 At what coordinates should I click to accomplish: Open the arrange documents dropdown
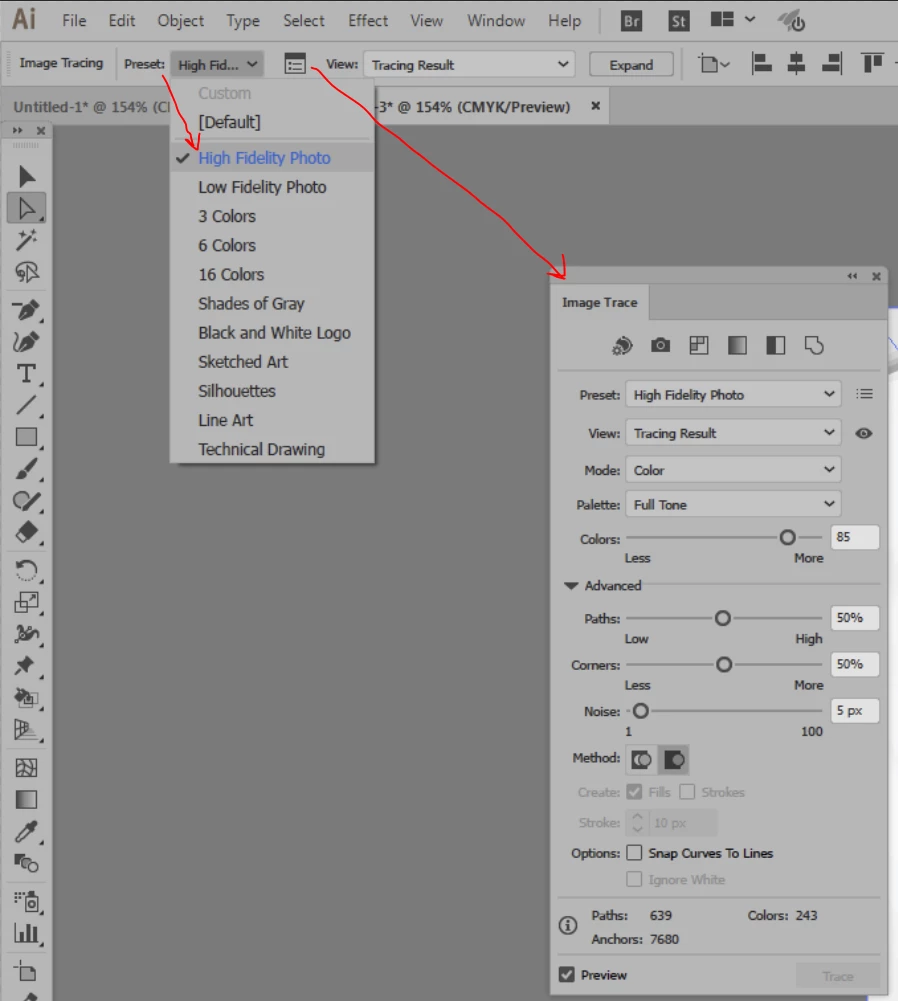pyautogui.click(x=732, y=20)
